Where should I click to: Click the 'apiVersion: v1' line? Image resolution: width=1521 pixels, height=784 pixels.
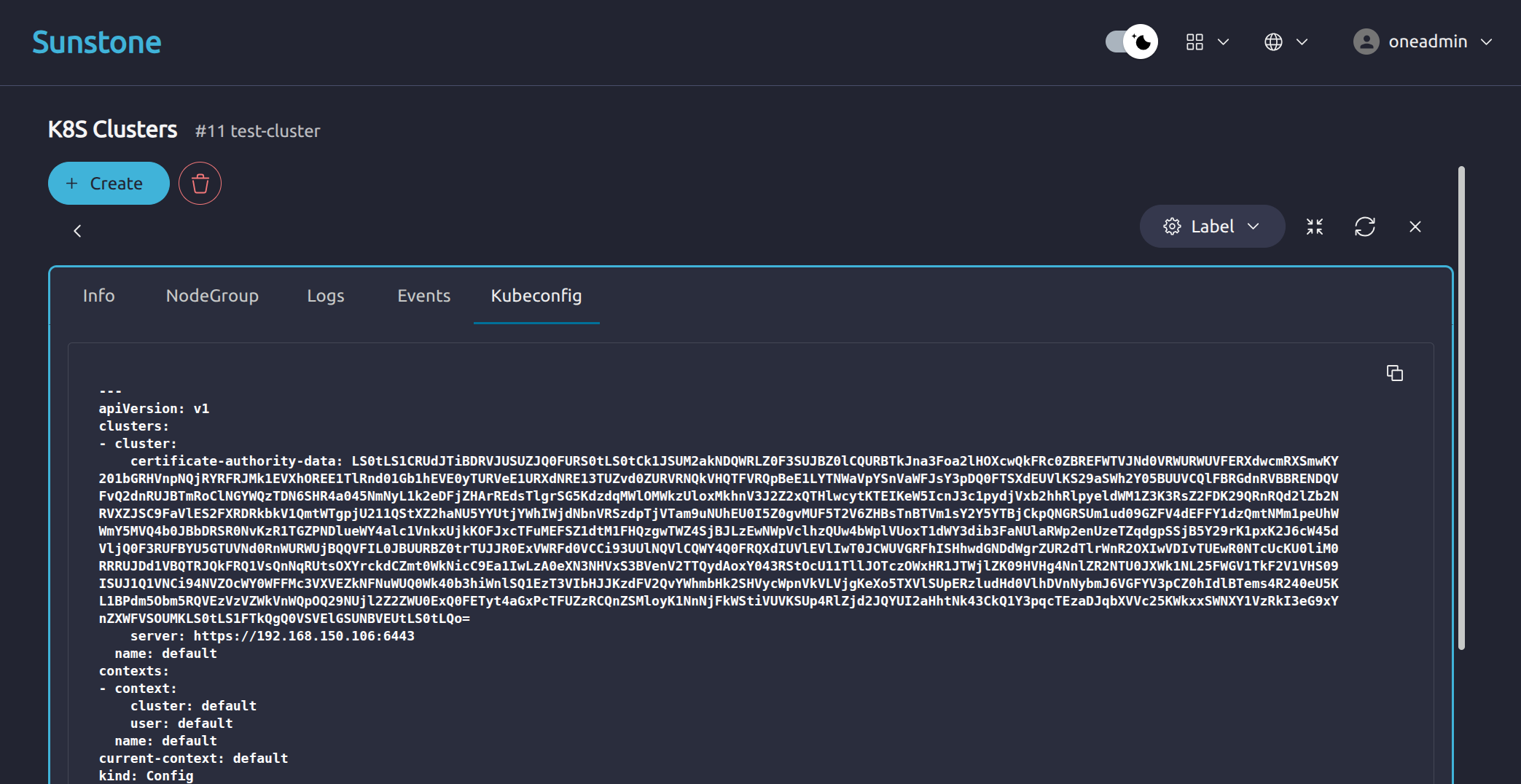154,409
